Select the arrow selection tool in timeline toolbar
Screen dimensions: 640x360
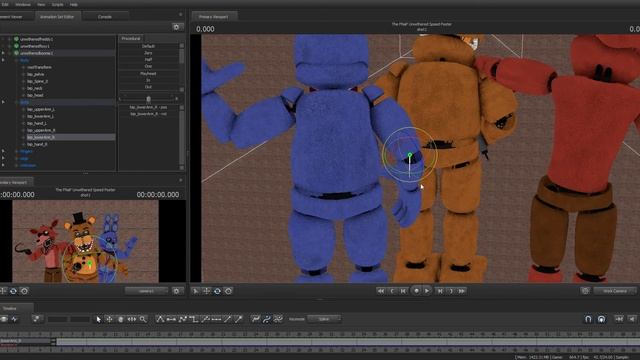[x=98, y=319]
